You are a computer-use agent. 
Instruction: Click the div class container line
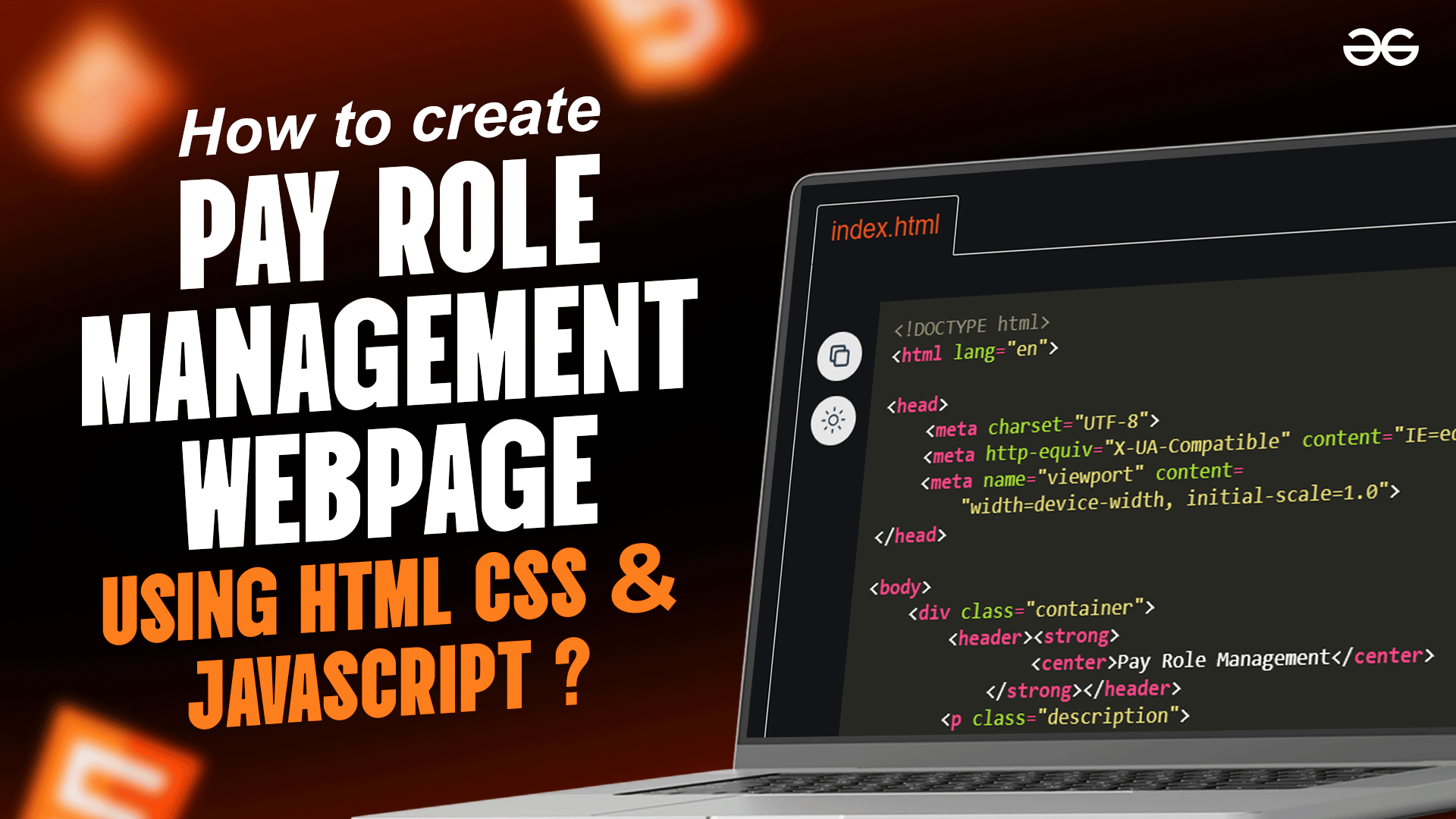(1031, 610)
